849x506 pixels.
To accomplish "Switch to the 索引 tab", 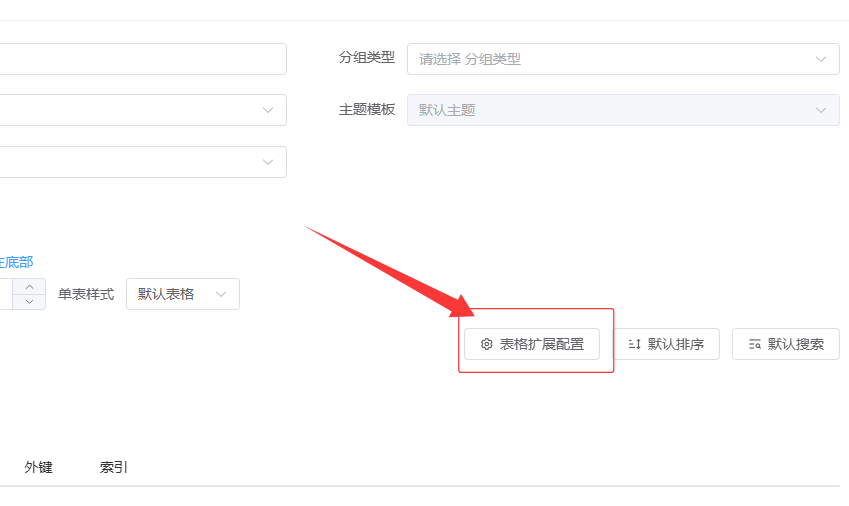I will pyautogui.click(x=114, y=467).
